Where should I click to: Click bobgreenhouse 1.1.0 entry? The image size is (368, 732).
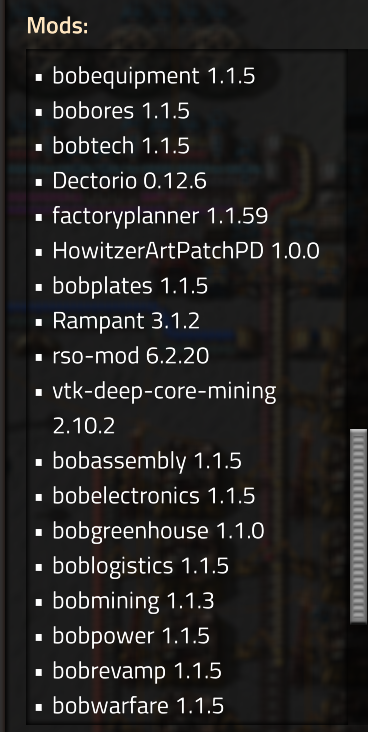158,531
